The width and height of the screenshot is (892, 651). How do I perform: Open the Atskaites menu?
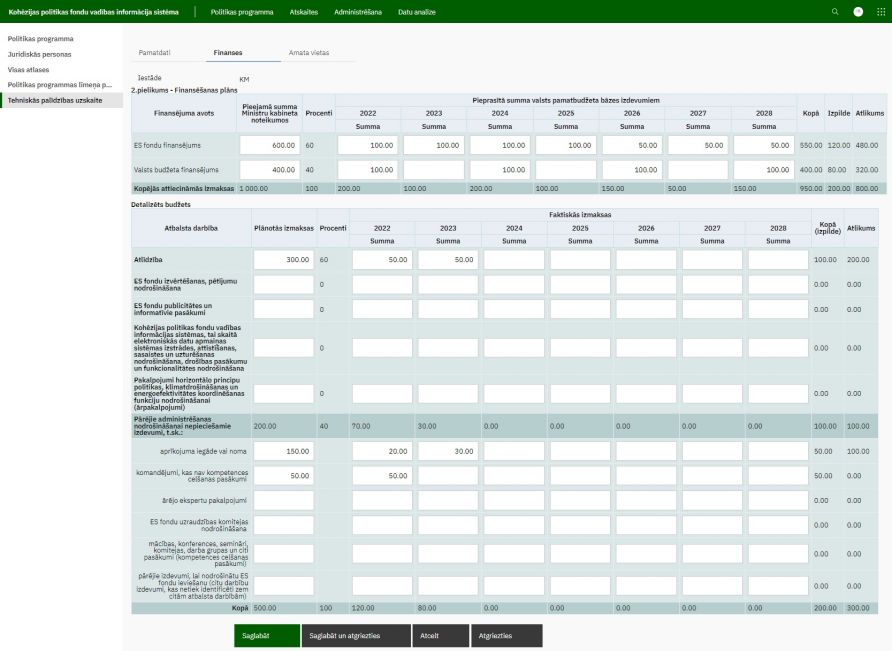304,11
